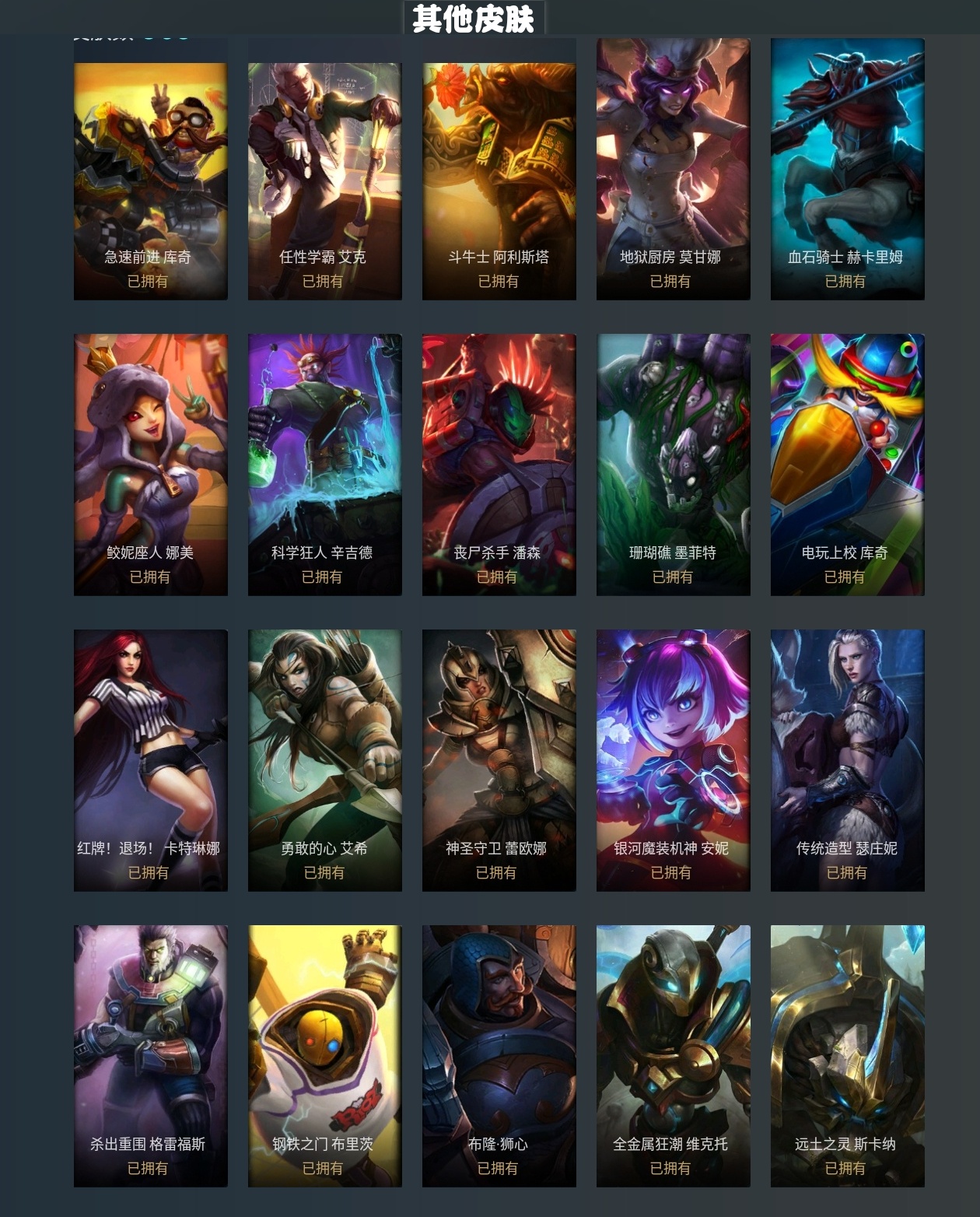Viewport: 980px width, 1217px height.
Task: Select the 电玩上校 库奇 skin card
Action: click(x=848, y=465)
